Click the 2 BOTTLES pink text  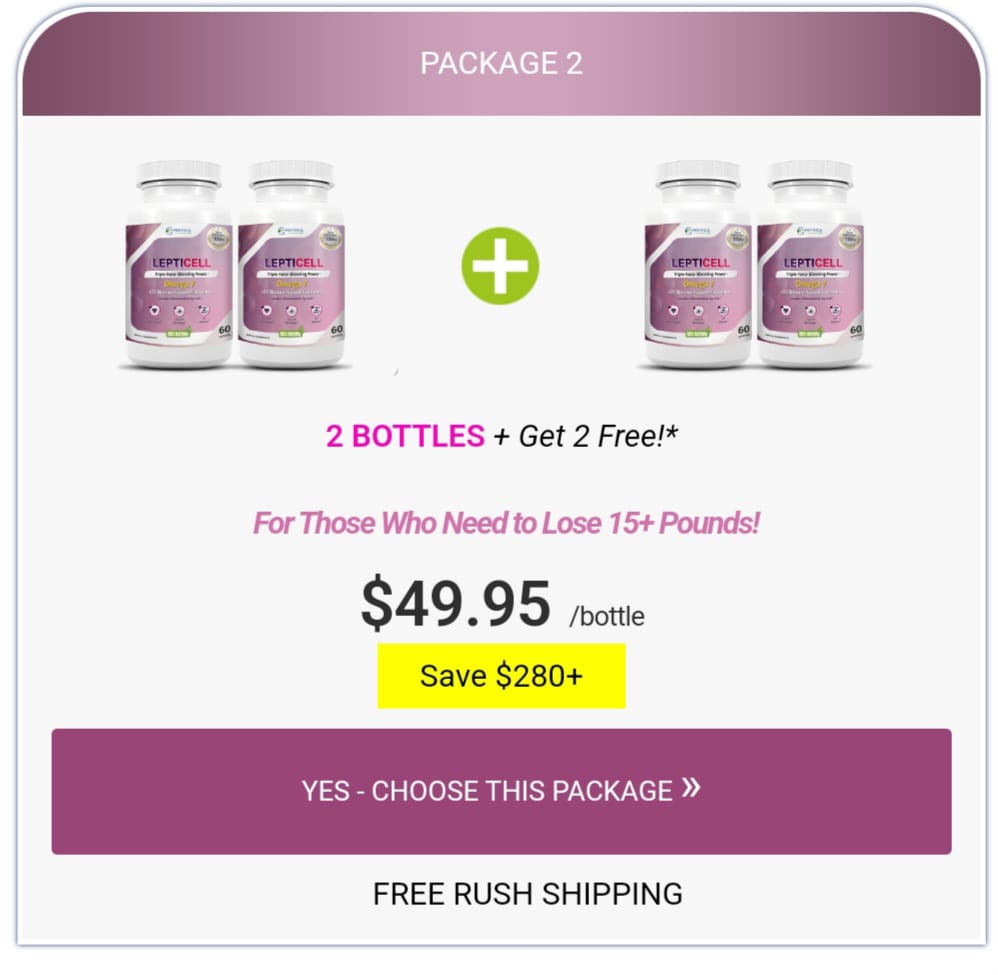(405, 437)
